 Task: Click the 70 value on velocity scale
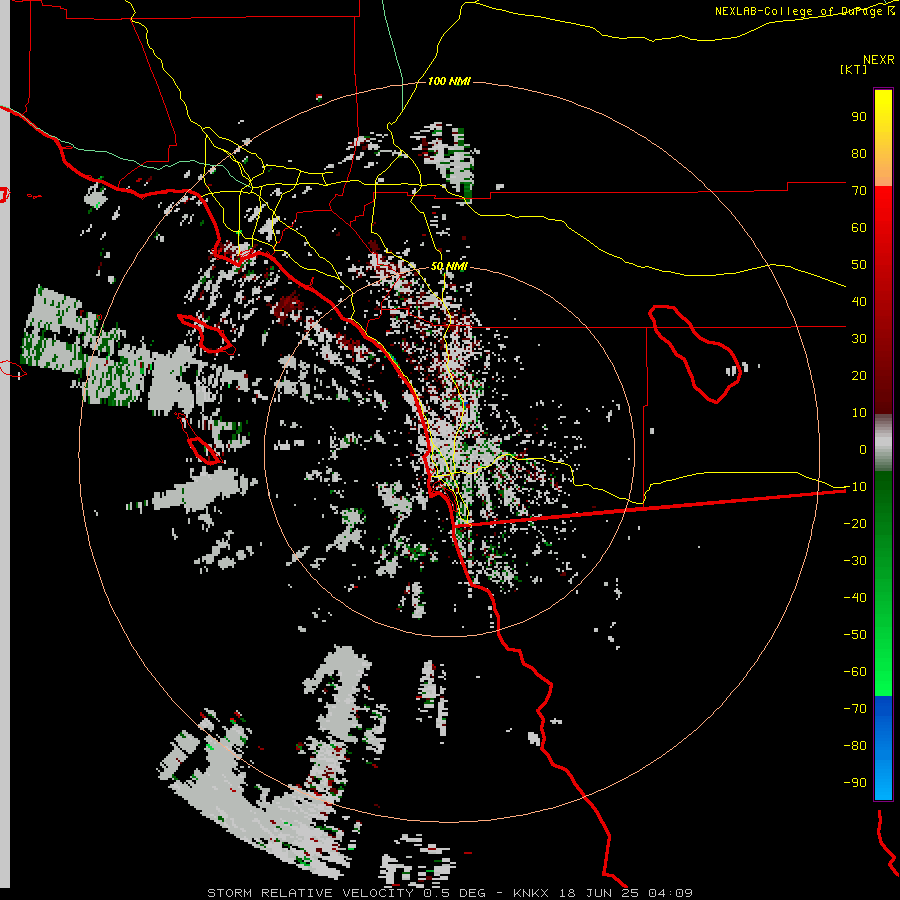coord(859,191)
